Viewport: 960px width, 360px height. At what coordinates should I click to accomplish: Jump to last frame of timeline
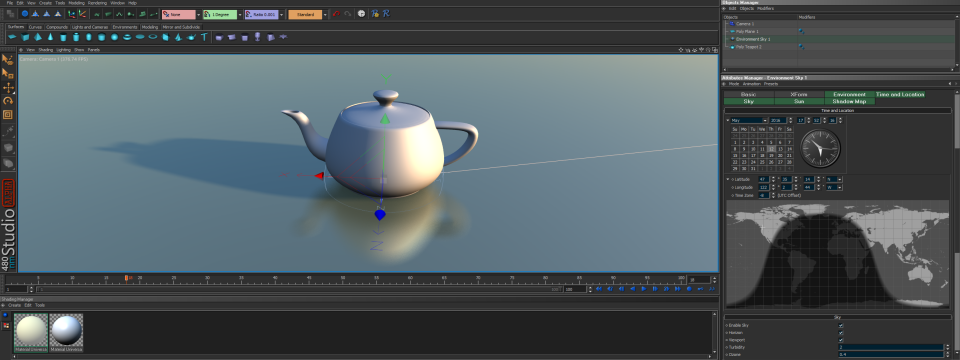(x=678, y=289)
